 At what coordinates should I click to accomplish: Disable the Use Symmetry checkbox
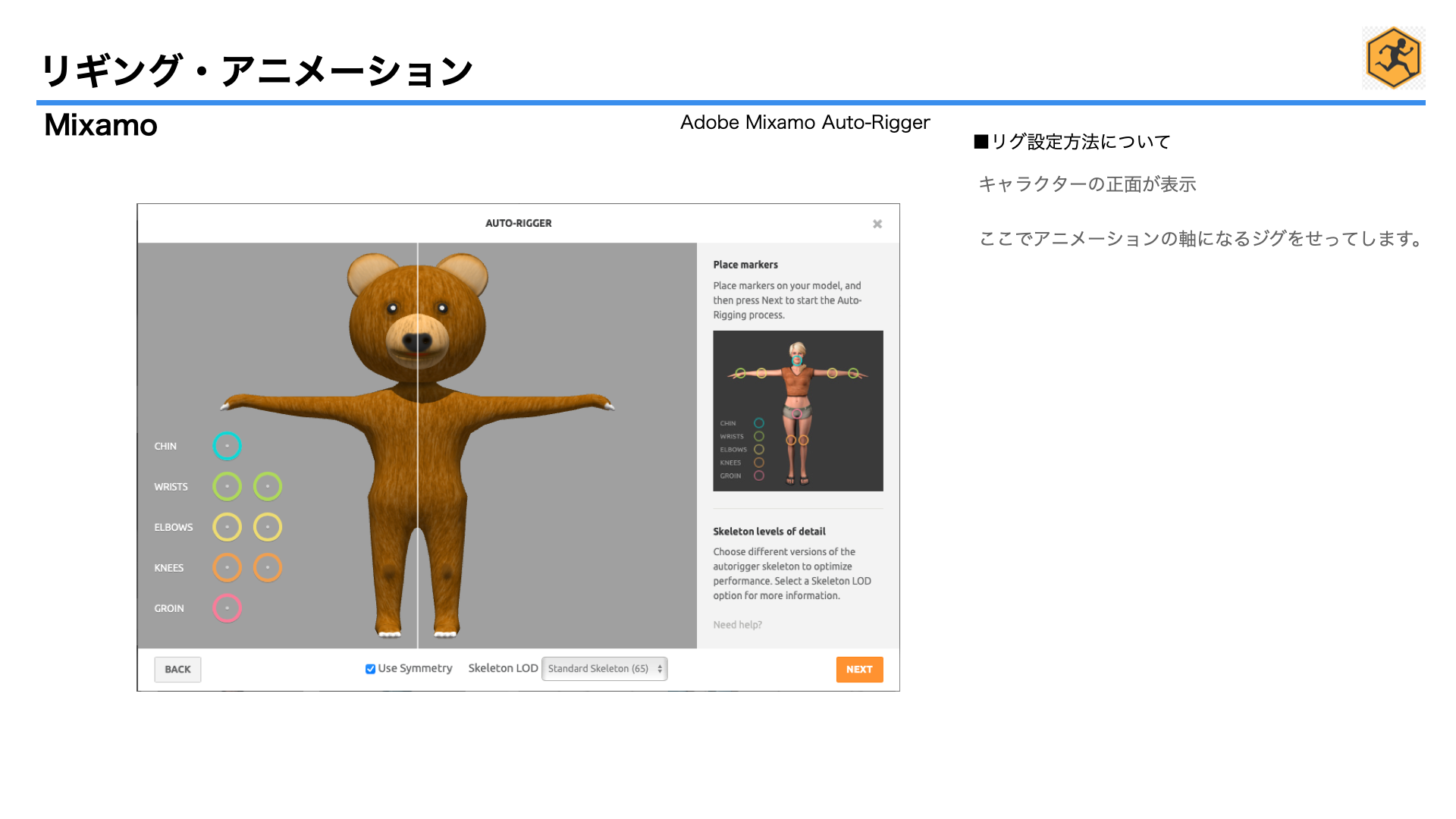[370, 669]
